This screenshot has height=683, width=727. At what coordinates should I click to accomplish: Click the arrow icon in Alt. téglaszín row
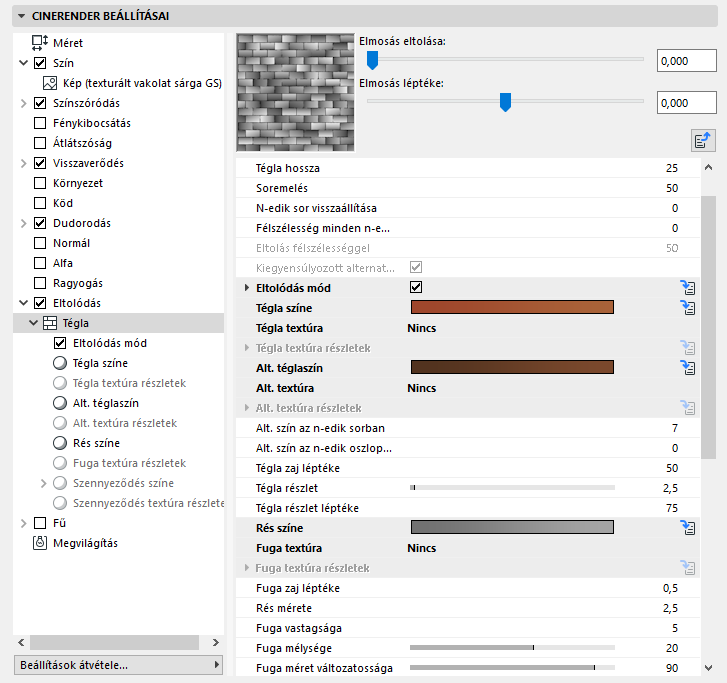(x=687, y=368)
